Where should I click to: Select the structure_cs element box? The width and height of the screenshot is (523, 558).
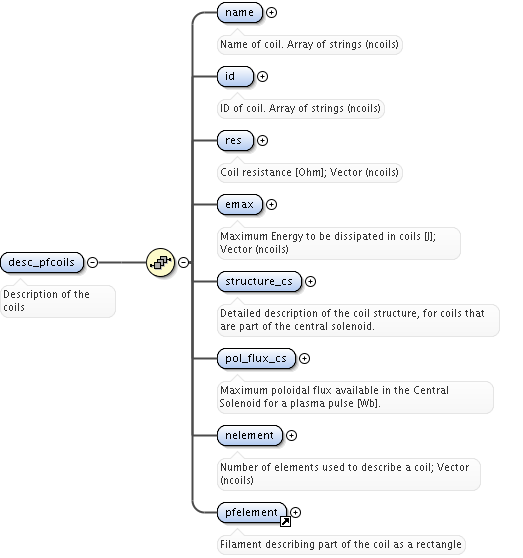259,281
